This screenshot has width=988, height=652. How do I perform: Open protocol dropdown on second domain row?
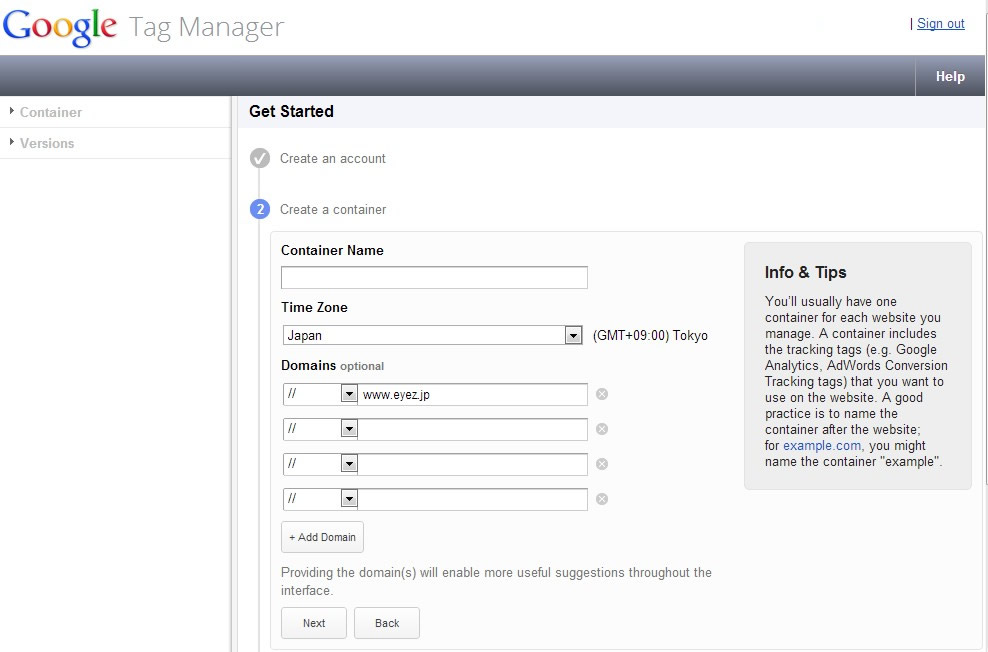point(320,429)
